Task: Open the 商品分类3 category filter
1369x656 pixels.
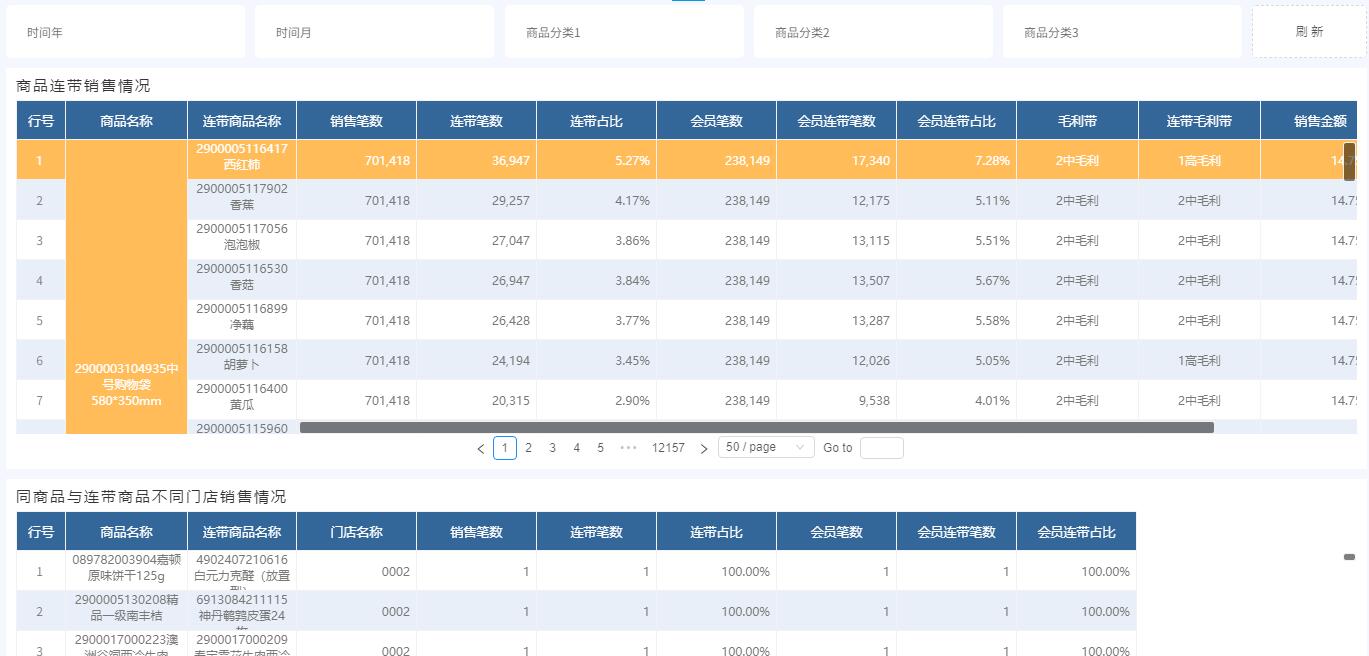Action: click(x=1121, y=31)
